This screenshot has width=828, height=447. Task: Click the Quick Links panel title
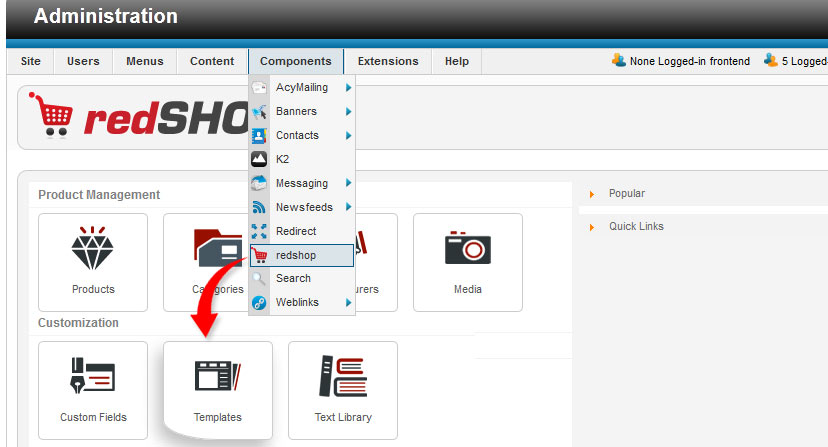point(636,226)
